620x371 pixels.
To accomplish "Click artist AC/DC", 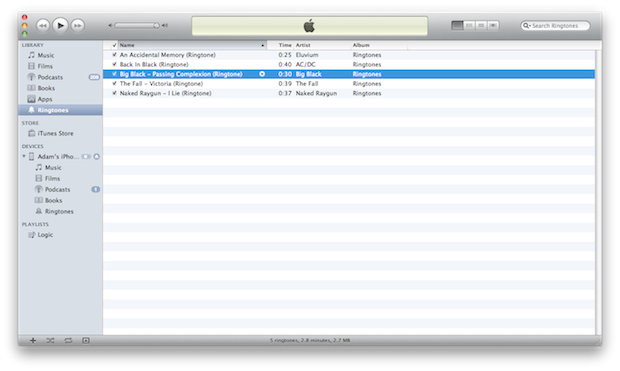I will 306,64.
